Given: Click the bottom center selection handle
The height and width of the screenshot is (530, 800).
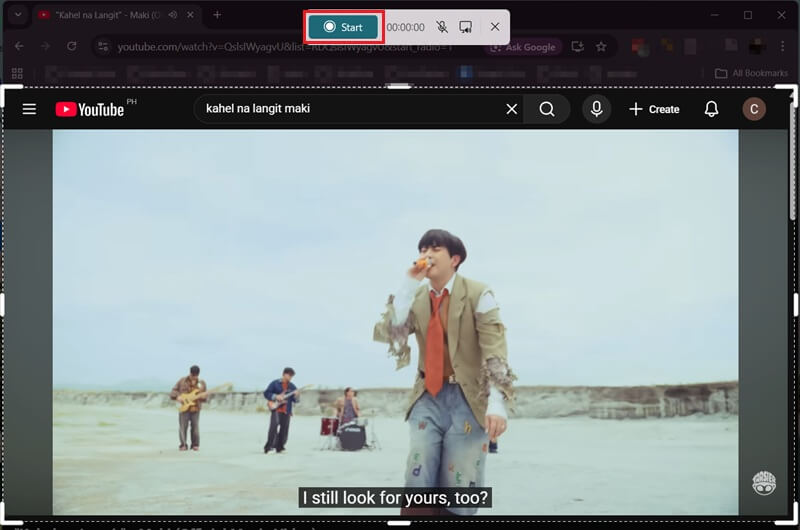Looking at the screenshot, I should 399,522.
